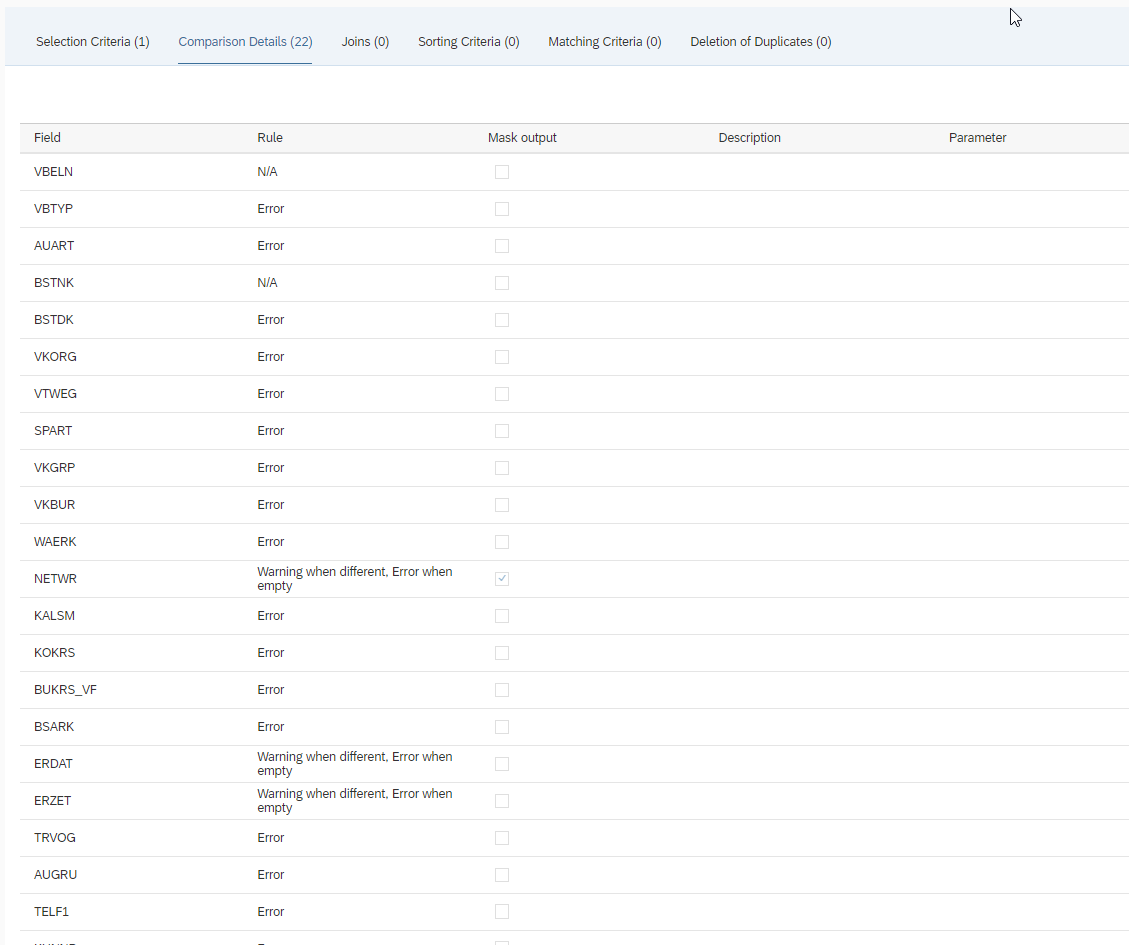This screenshot has width=1129, height=945.
Task: Go to Matching Criteria (0) tab
Action: (x=604, y=42)
